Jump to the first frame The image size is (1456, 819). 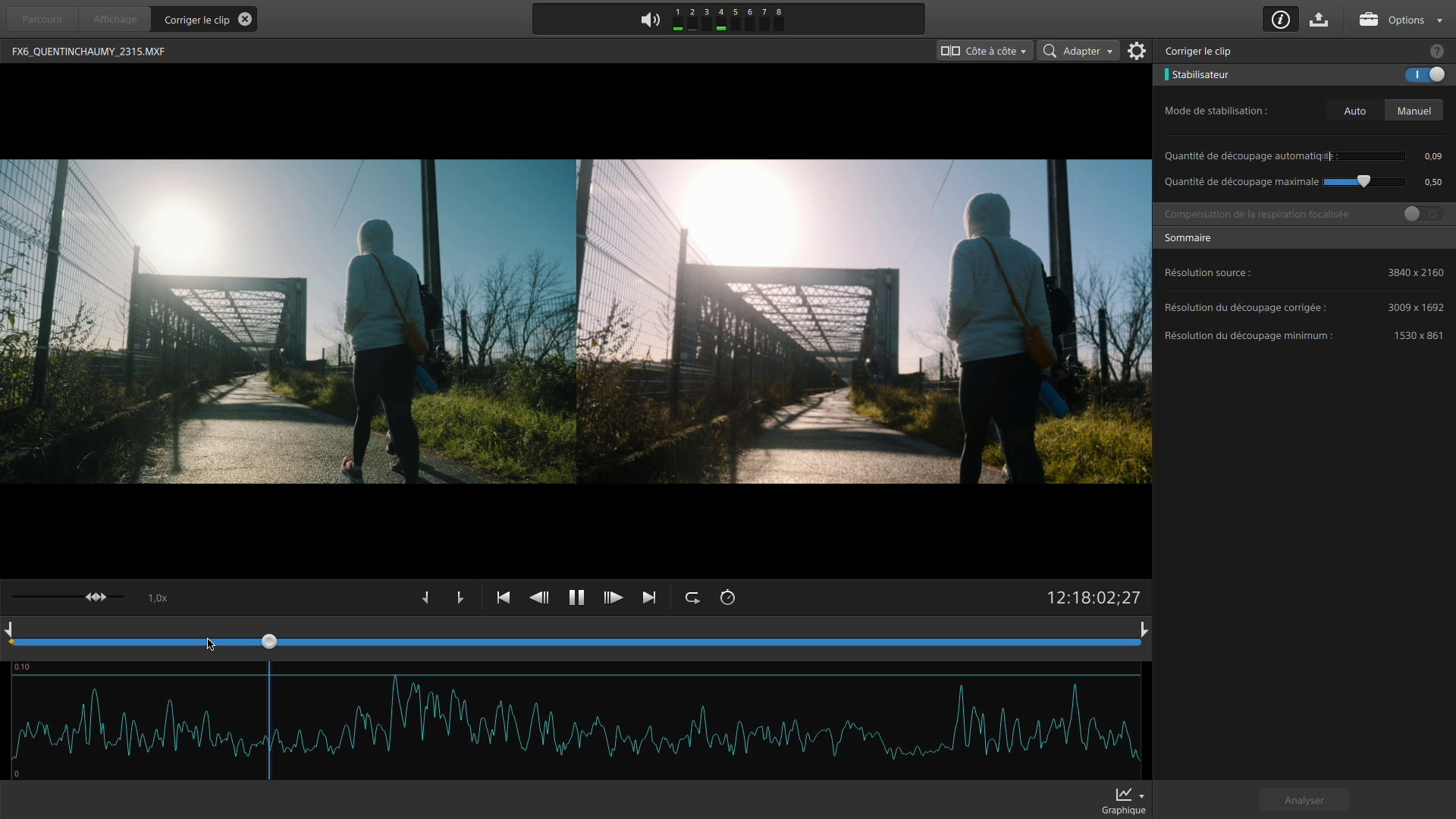pos(504,598)
